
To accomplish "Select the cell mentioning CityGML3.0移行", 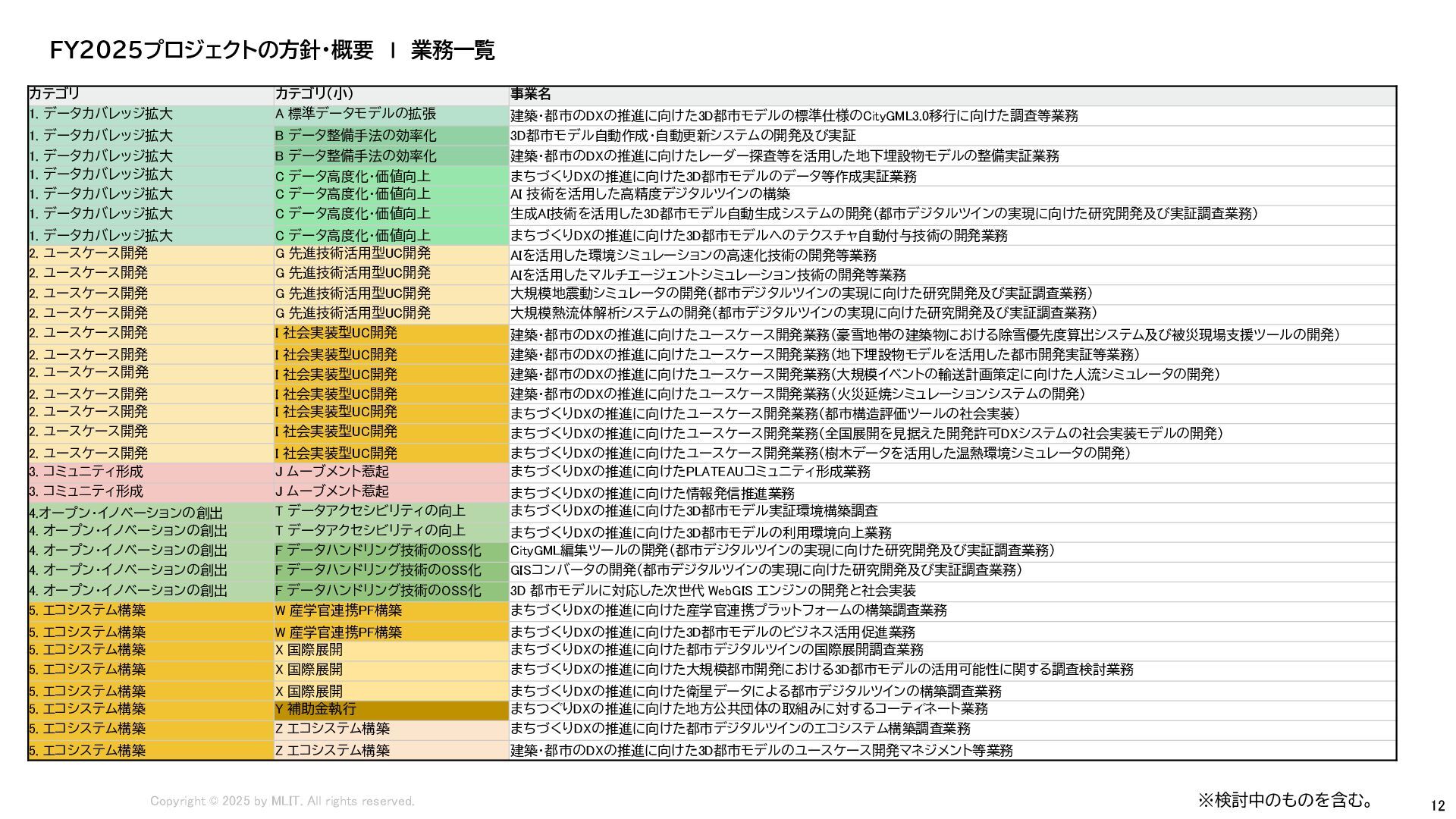I will pos(794,116).
